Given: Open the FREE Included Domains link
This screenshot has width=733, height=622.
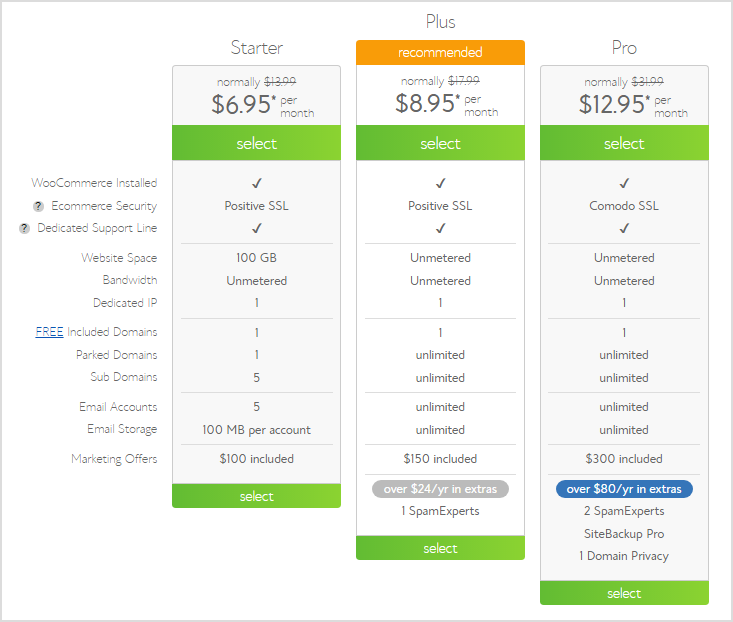Looking at the screenshot, I should [50, 332].
